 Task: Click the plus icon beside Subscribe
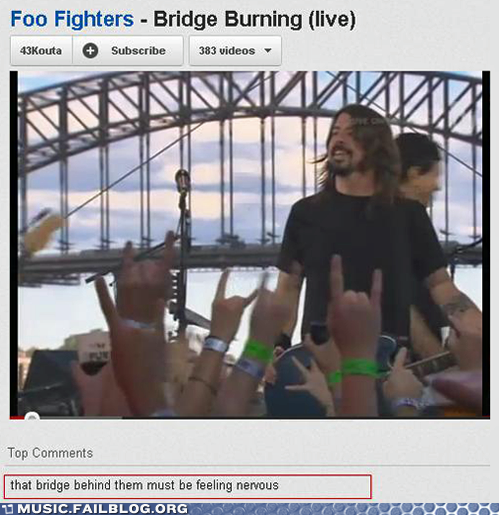tap(90, 51)
